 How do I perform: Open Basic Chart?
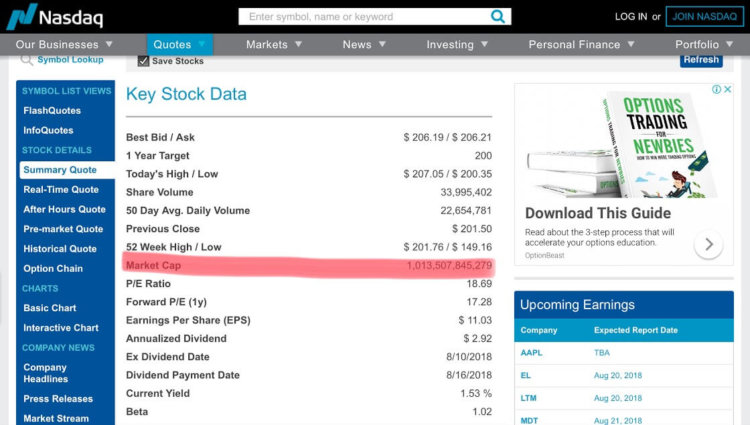(50, 308)
